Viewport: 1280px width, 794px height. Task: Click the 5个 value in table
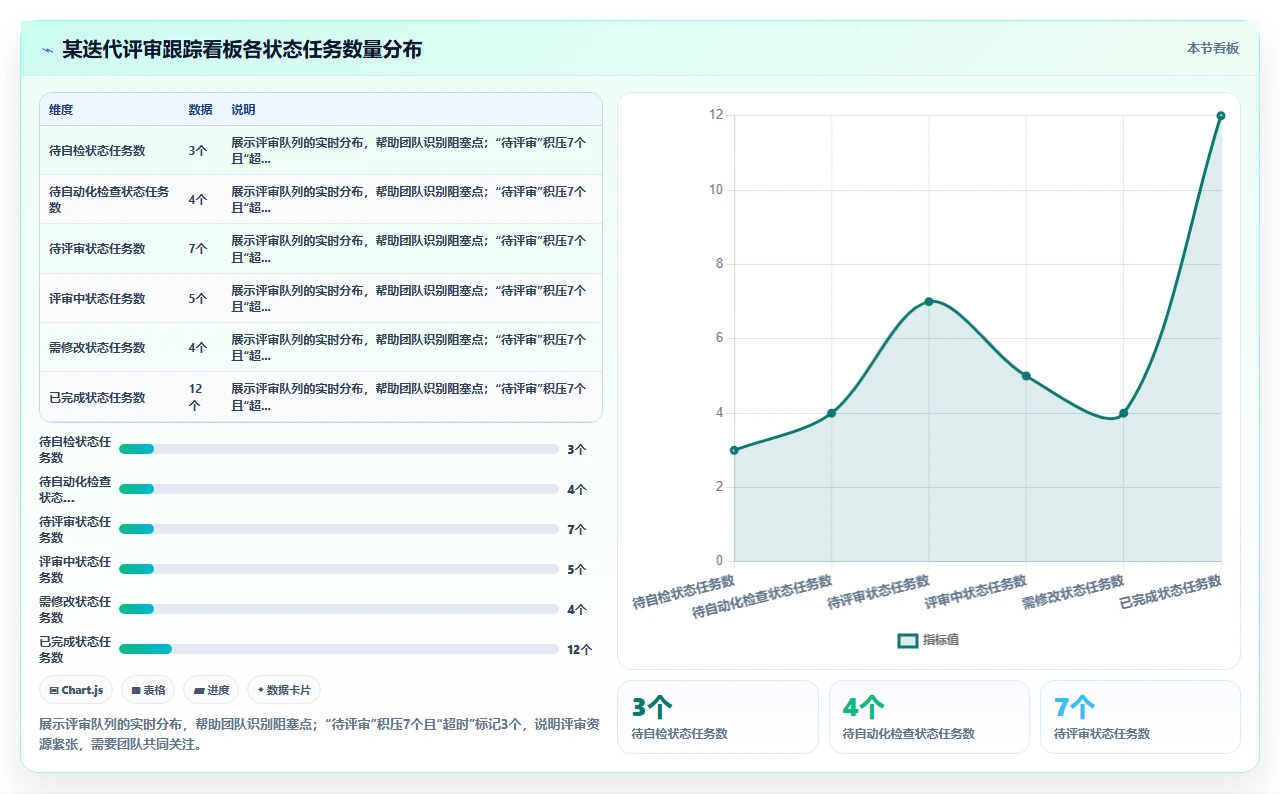(198, 298)
